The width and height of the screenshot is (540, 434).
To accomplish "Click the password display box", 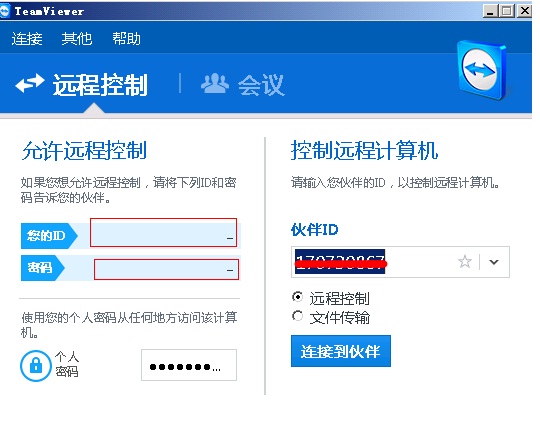I will tap(166, 269).
